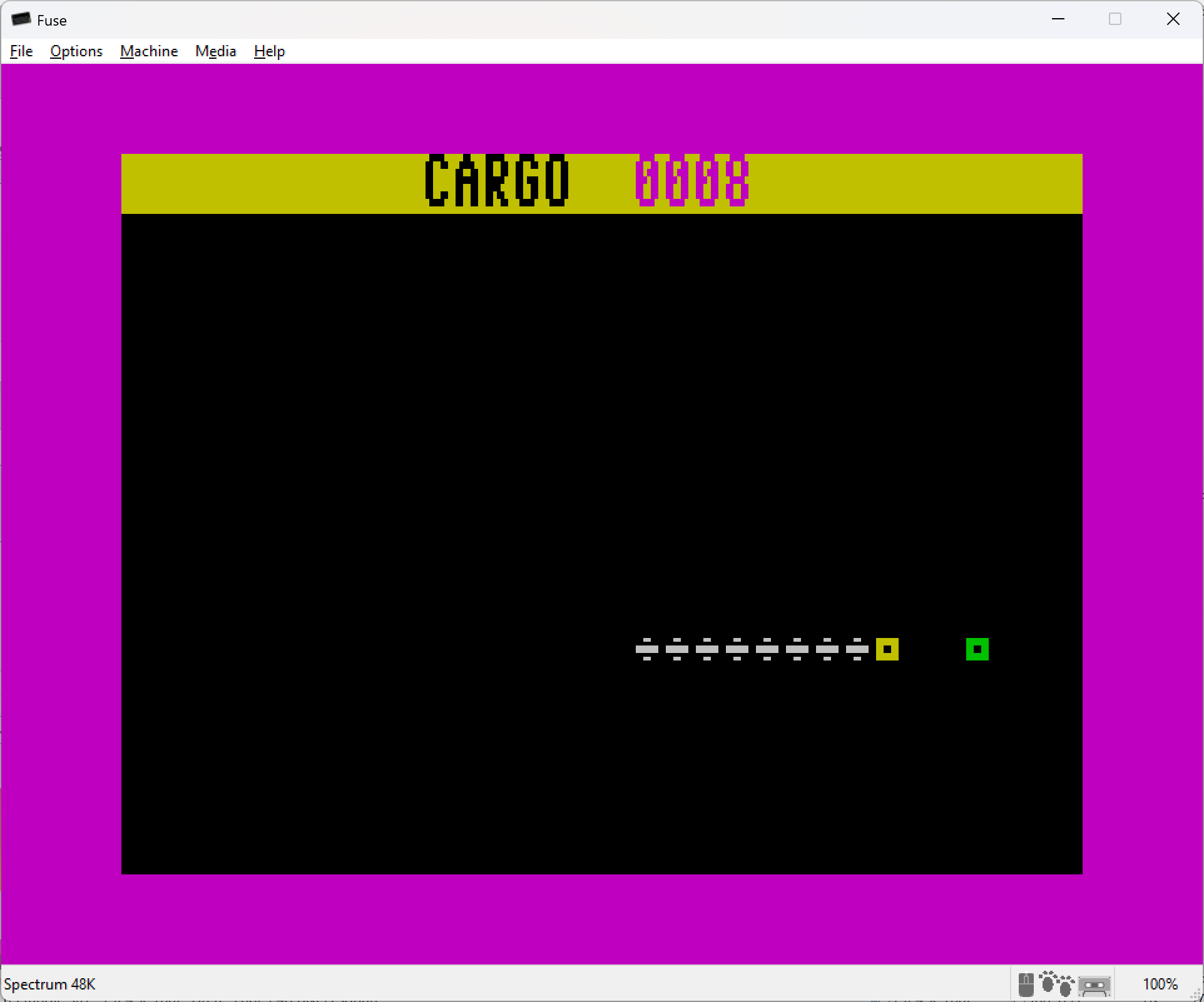Click the mouse status icon
Image resolution: width=1204 pixels, height=1002 pixels.
point(1026,985)
